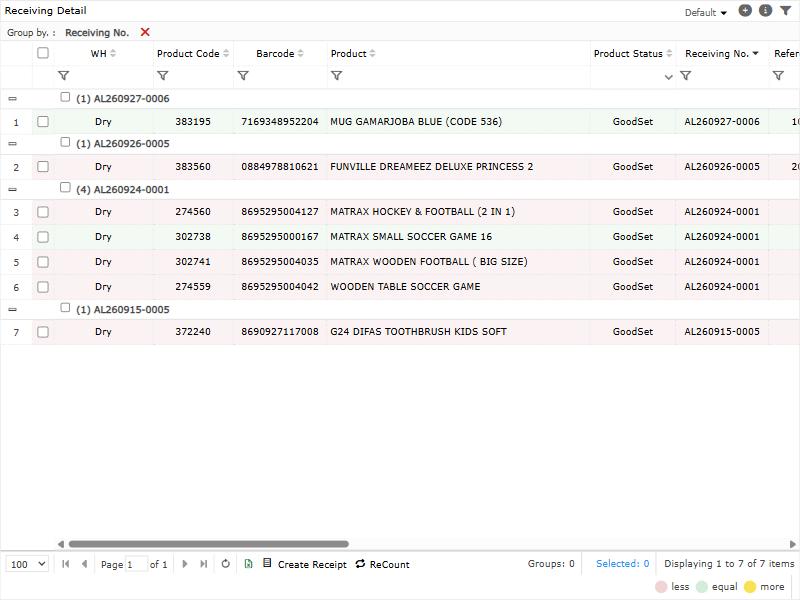The image size is (800, 600).
Task: Open the Reference column filter icon
Action: pos(778,76)
